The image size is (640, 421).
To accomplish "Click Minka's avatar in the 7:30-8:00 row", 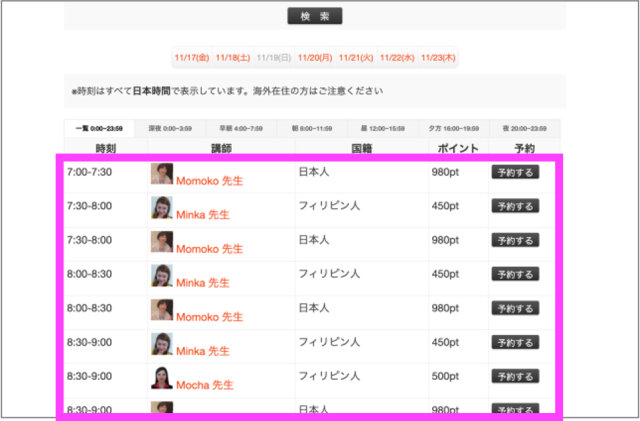I will click(x=161, y=208).
